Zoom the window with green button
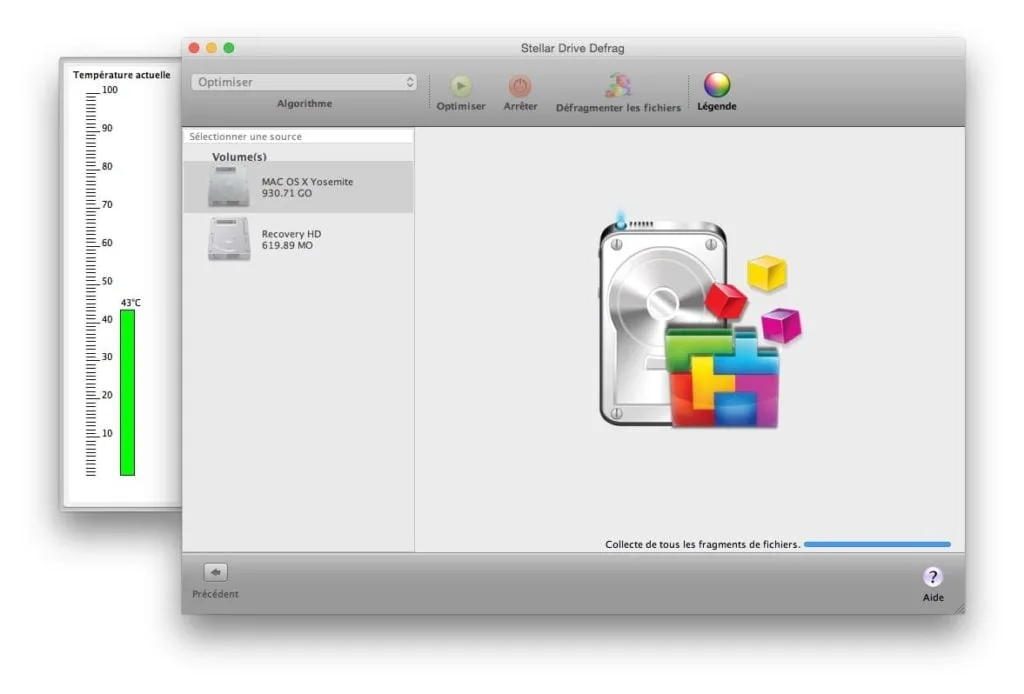The width and height of the screenshot is (1024, 694). (x=229, y=48)
